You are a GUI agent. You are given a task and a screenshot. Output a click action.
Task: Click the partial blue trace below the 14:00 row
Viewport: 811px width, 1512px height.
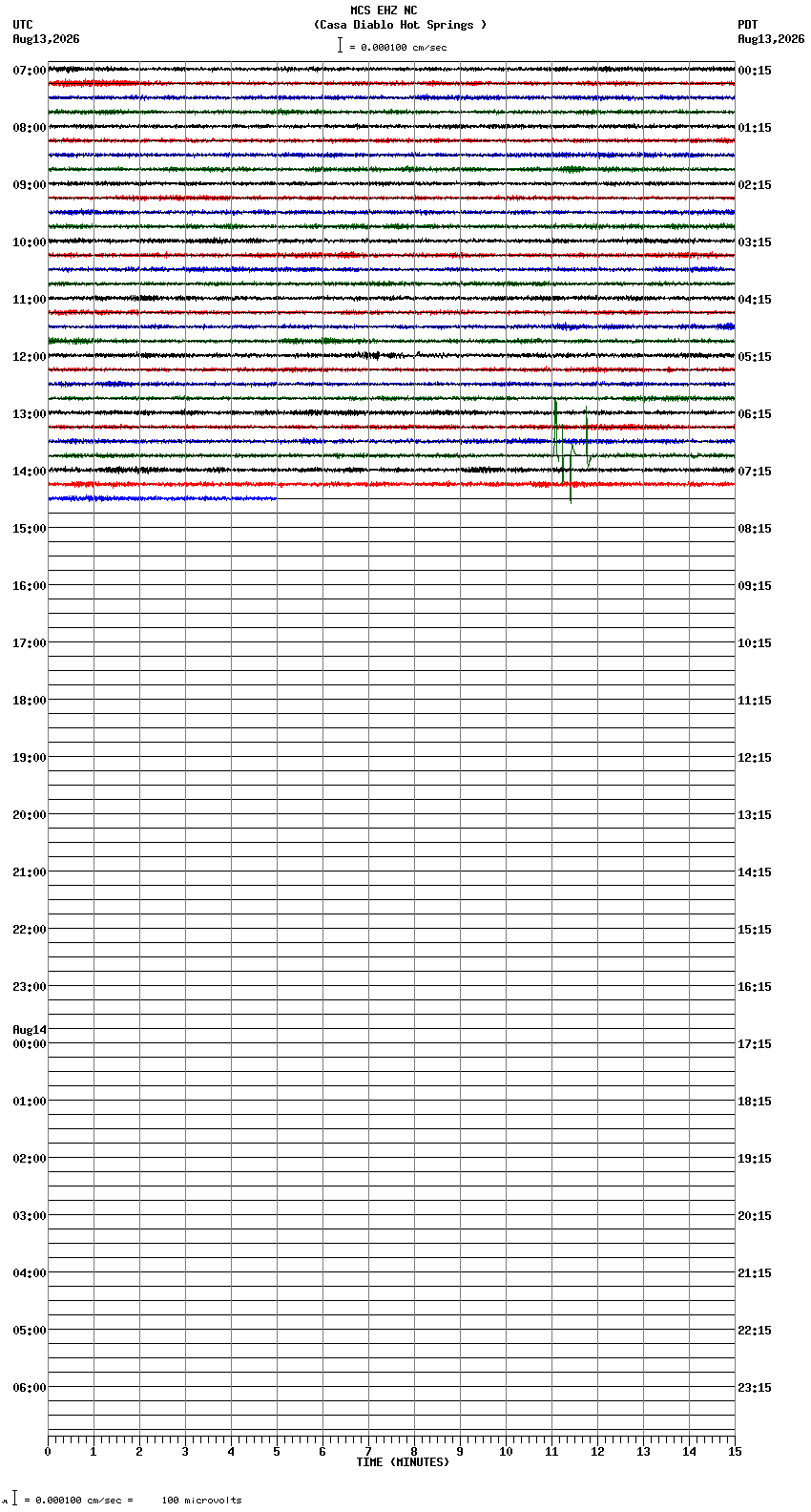(162, 498)
